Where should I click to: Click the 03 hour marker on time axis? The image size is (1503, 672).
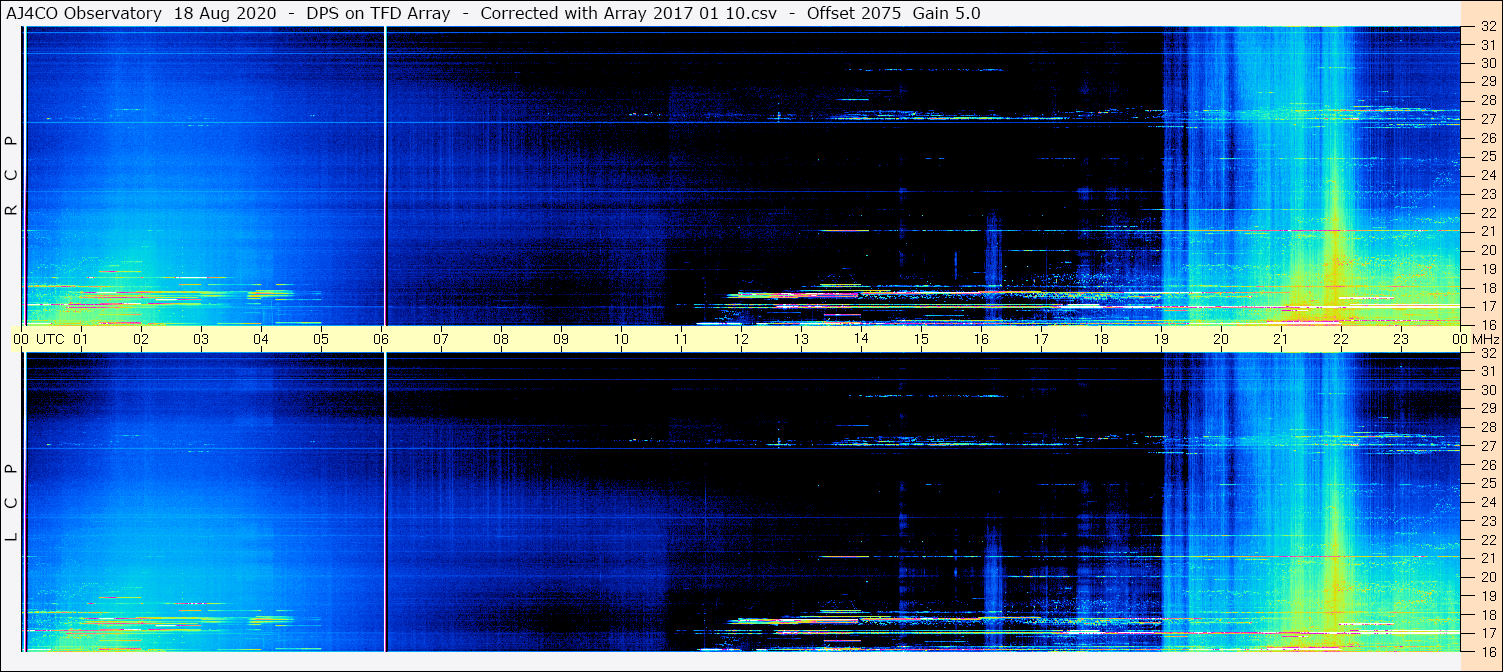201,339
